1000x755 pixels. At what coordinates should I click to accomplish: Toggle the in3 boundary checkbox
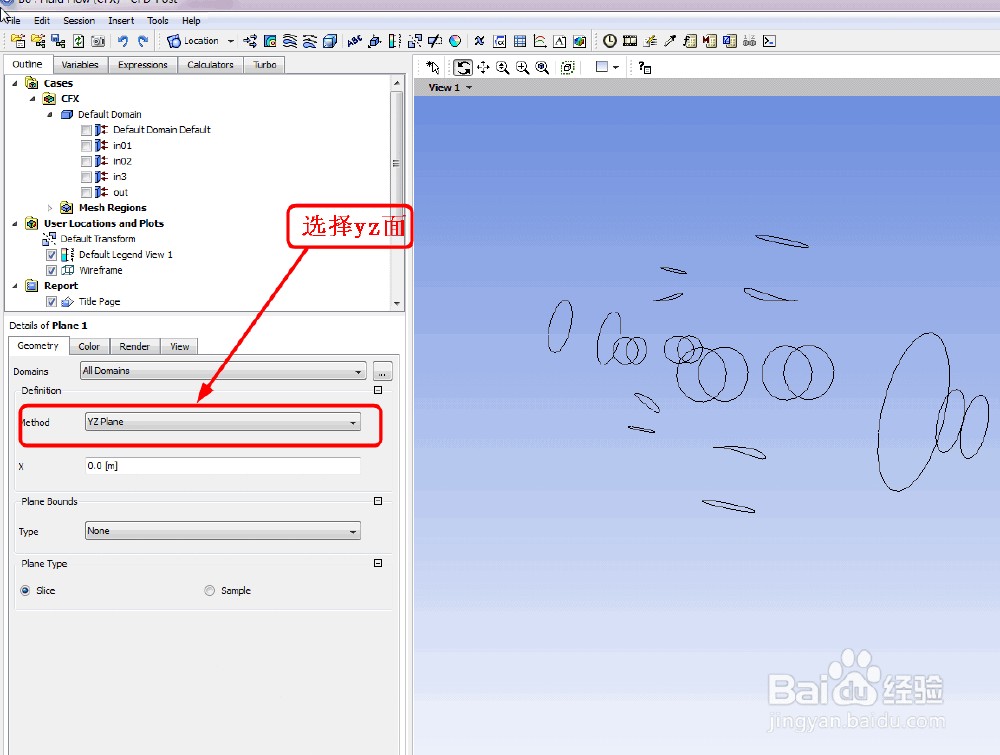pos(87,177)
